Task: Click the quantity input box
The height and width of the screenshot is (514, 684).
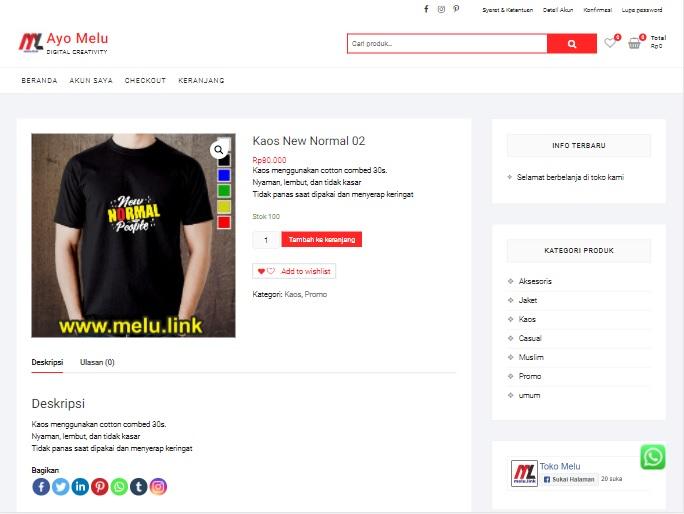Action: click(266, 240)
